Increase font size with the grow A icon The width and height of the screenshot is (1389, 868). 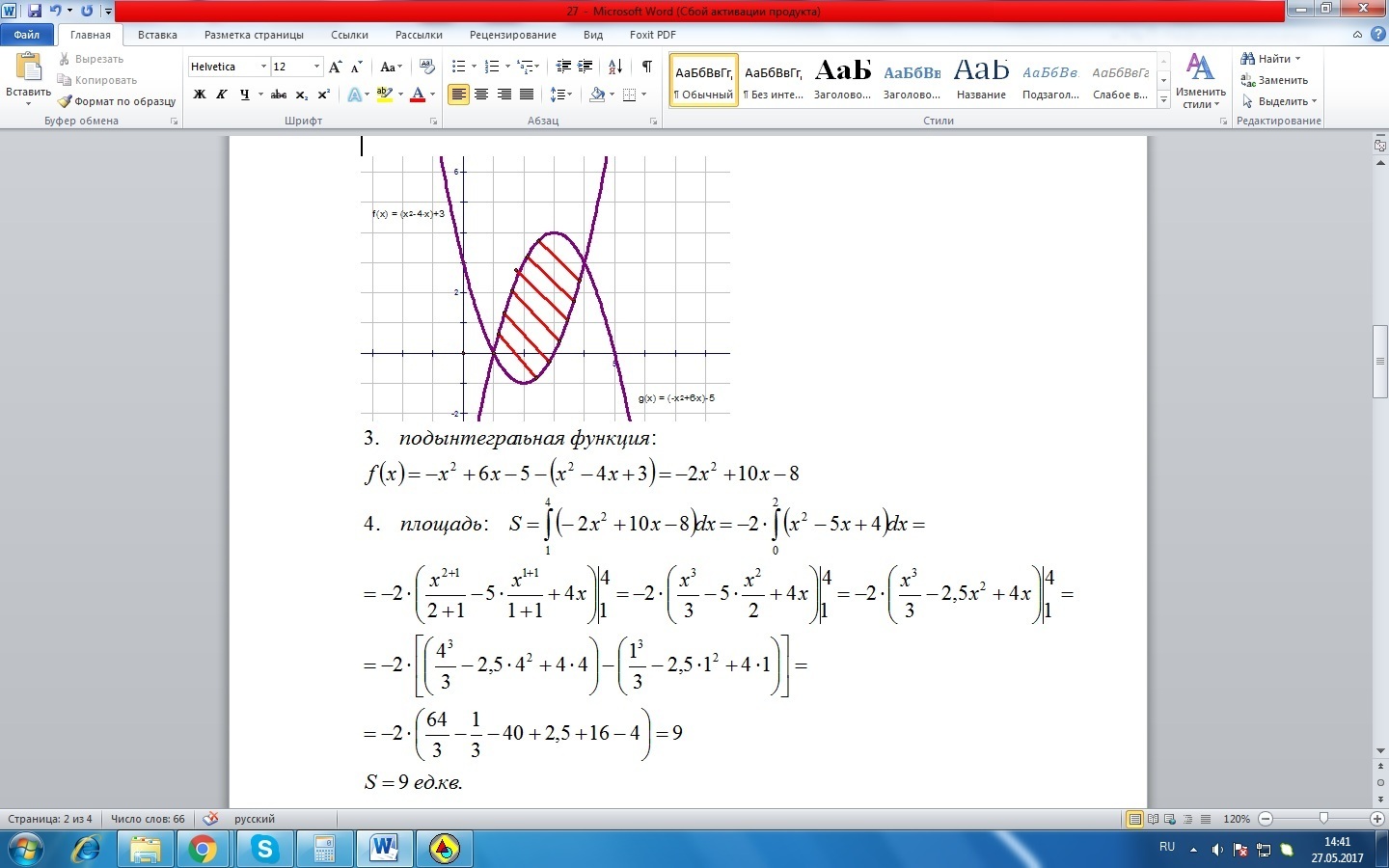[x=335, y=67]
